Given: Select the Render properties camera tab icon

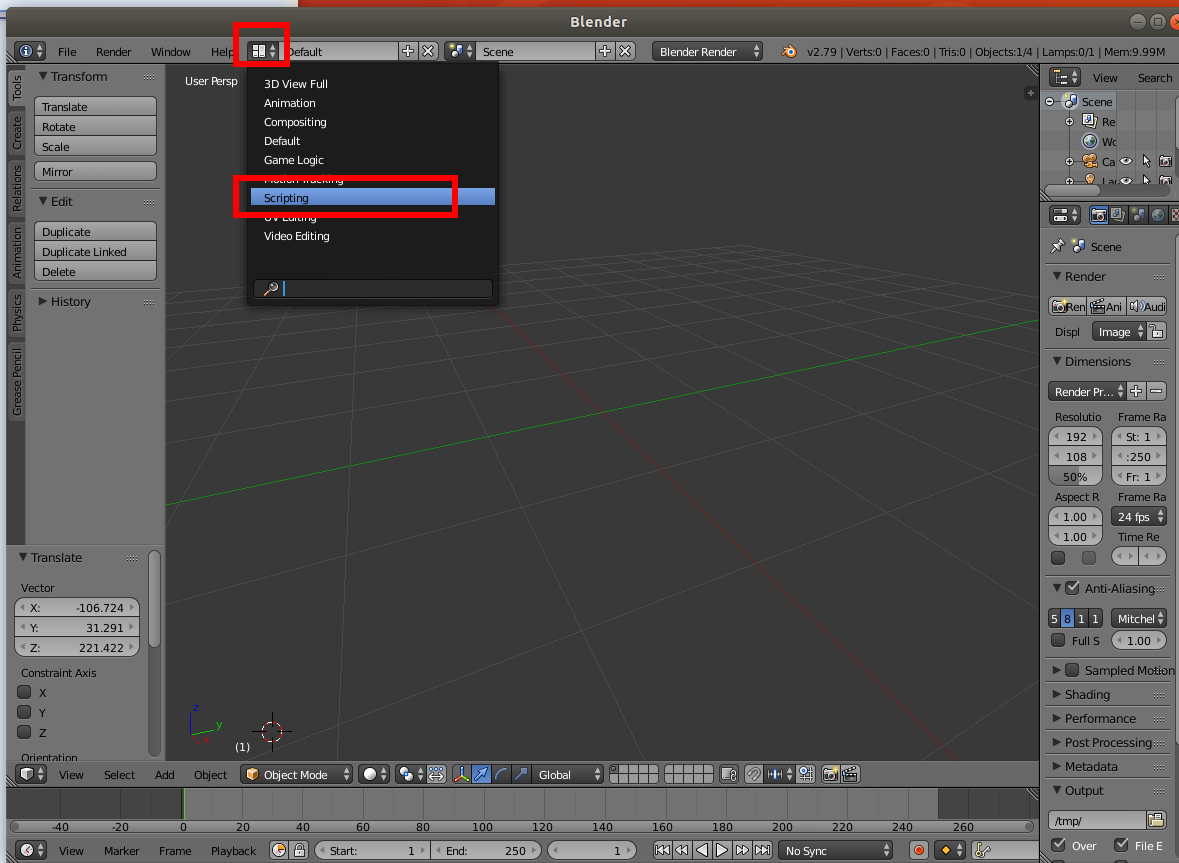Looking at the screenshot, I should pyautogui.click(x=1099, y=216).
